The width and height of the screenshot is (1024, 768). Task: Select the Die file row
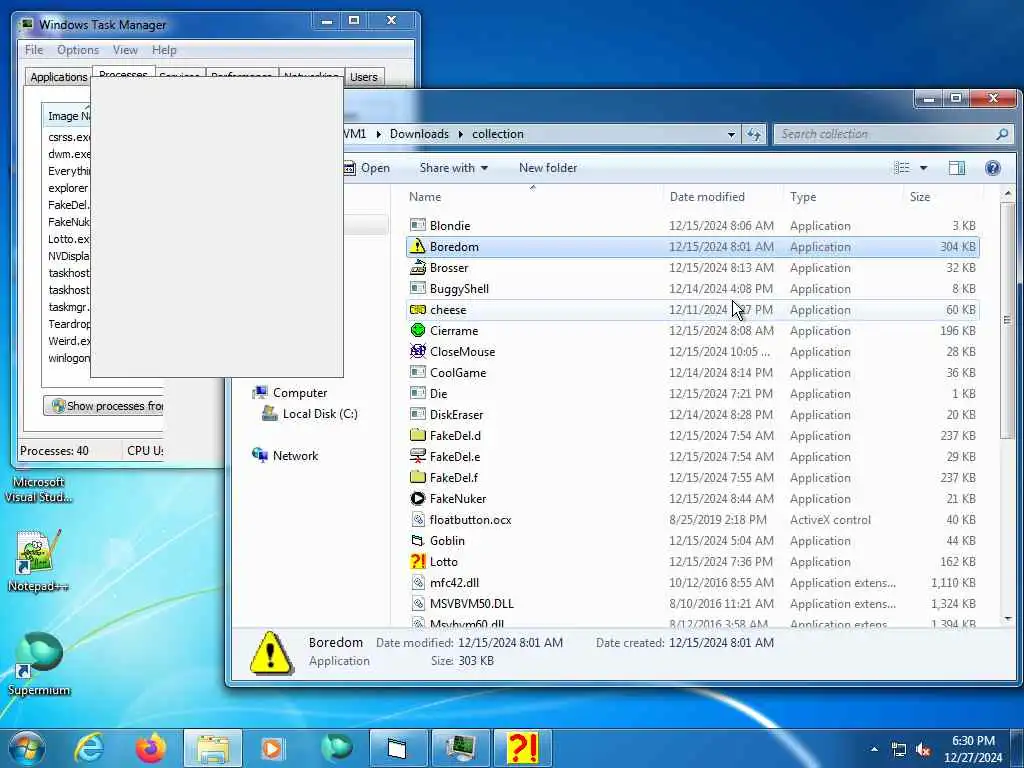[x=692, y=393]
